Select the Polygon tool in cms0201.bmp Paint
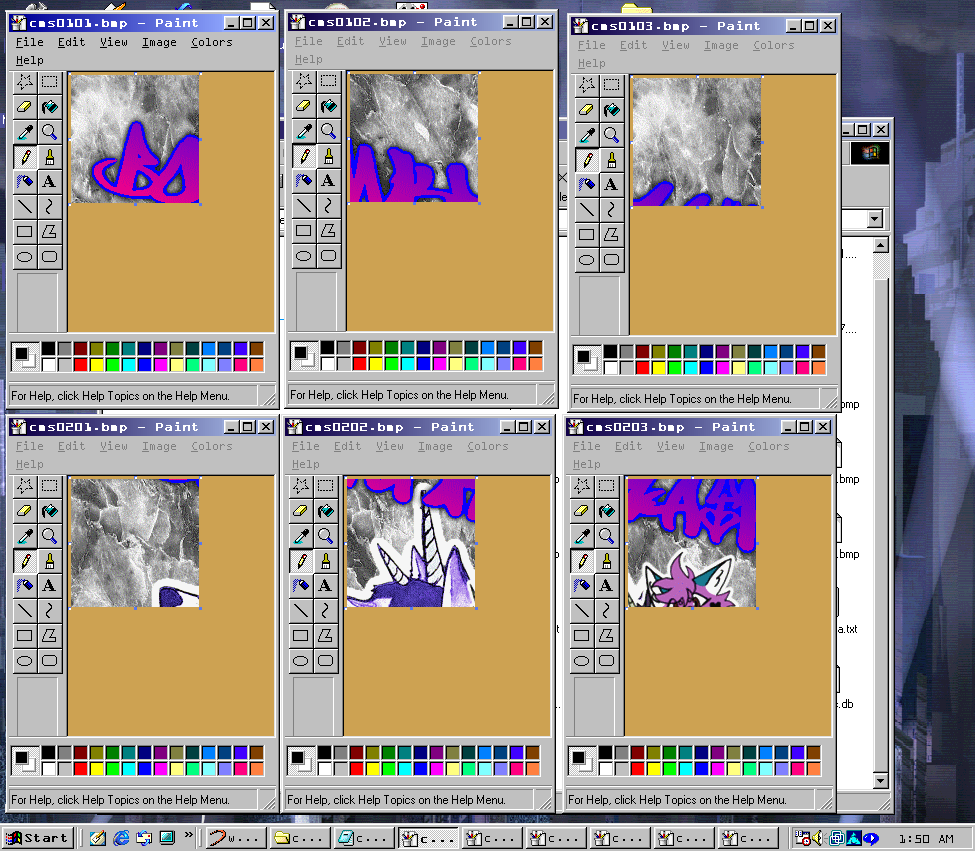Screen dimensions: 975x851 [x=50, y=635]
